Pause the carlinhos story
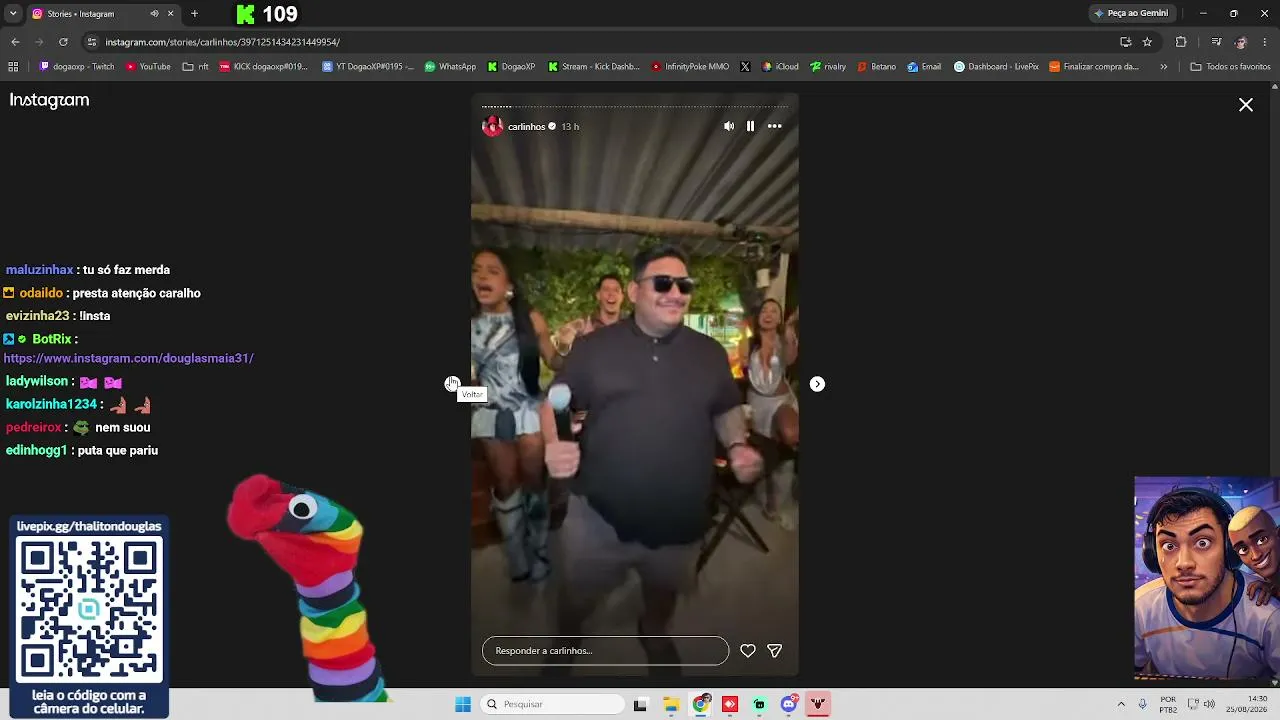Viewport: 1280px width, 720px height. click(750, 126)
